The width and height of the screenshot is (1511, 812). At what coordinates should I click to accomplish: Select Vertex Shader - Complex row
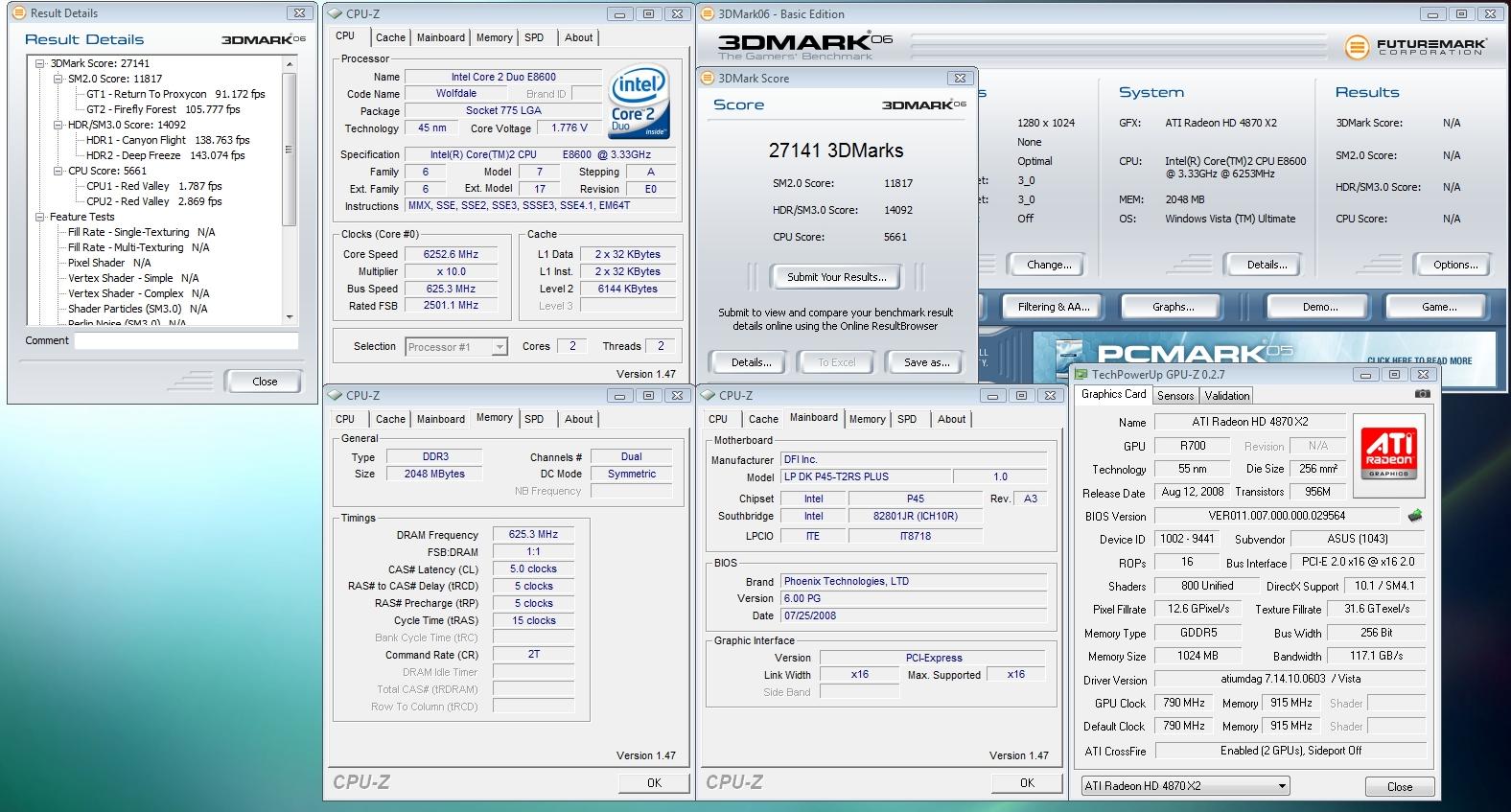[x=138, y=293]
